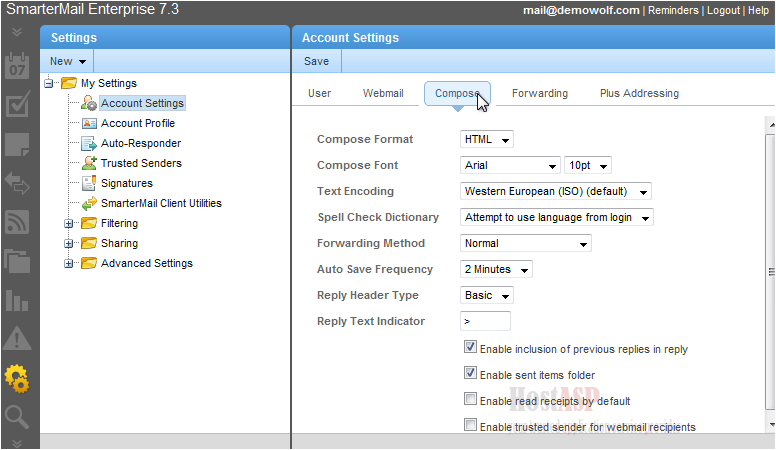Click the Sharing folder icon

coord(89,243)
